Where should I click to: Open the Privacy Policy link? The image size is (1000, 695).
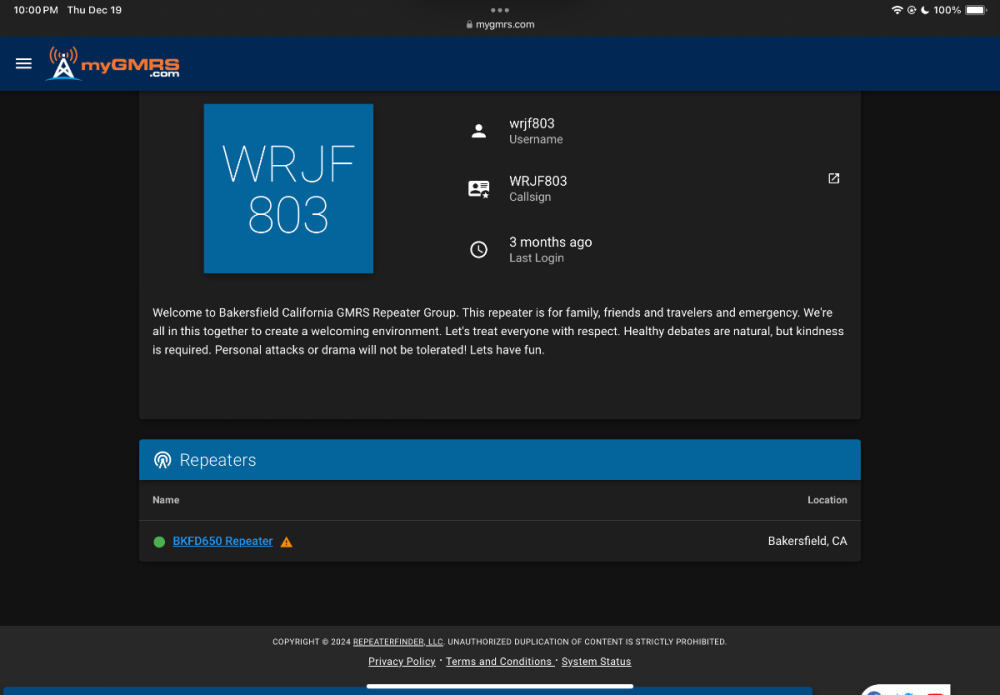point(401,661)
